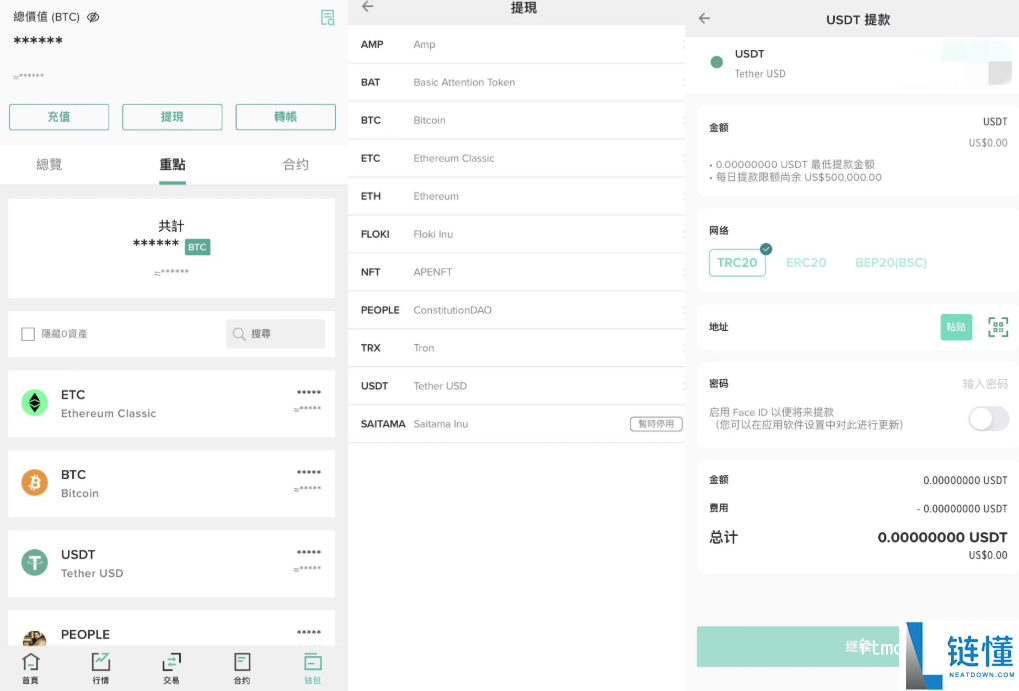1019x691 pixels.
Task: Click the 输入密码 password field
Action: pyautogui.click(x=985, y=384)
